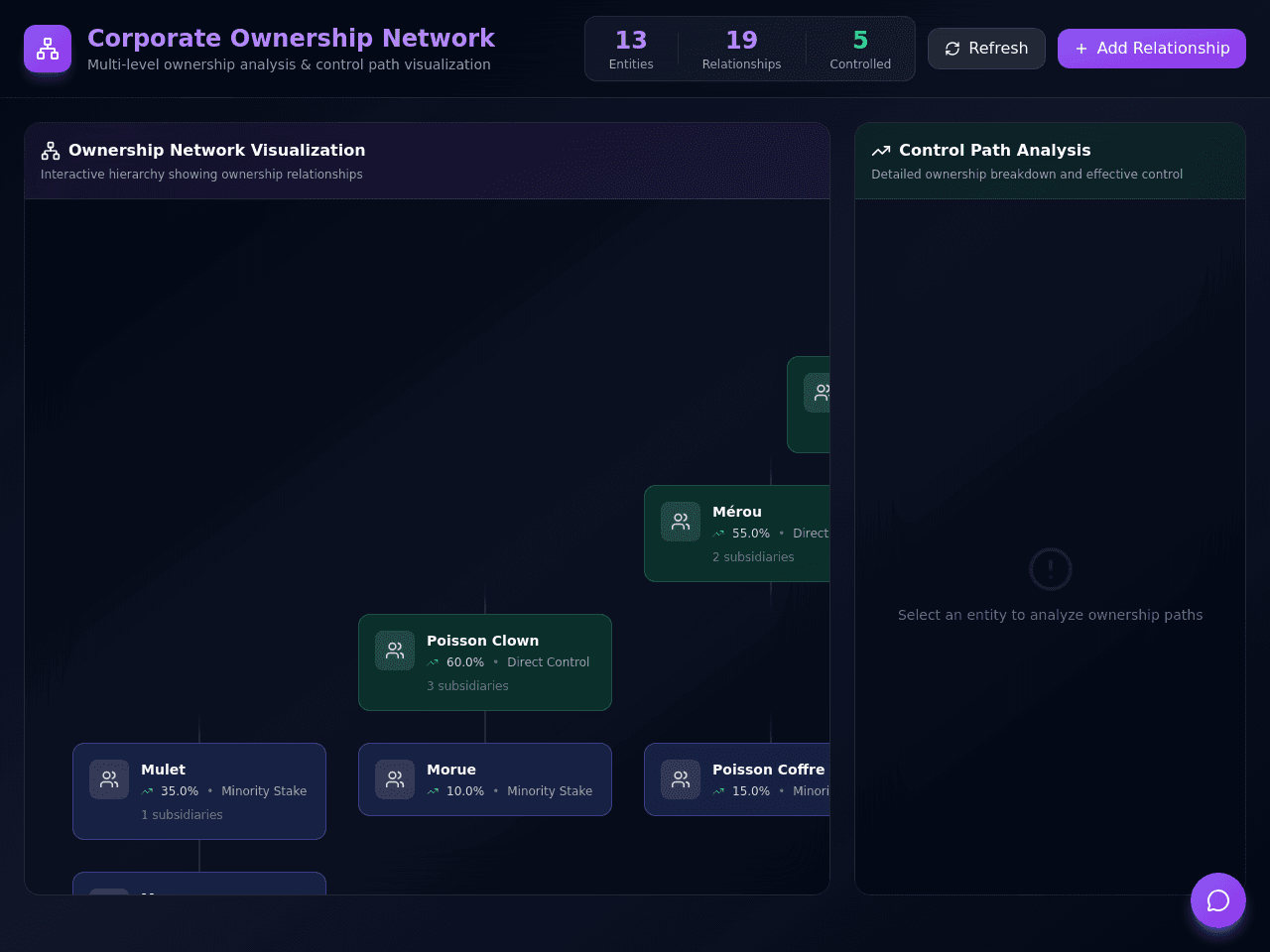Click the purple network logo icon
This screenshot has width=1270, height=952.
click(48, 49)
